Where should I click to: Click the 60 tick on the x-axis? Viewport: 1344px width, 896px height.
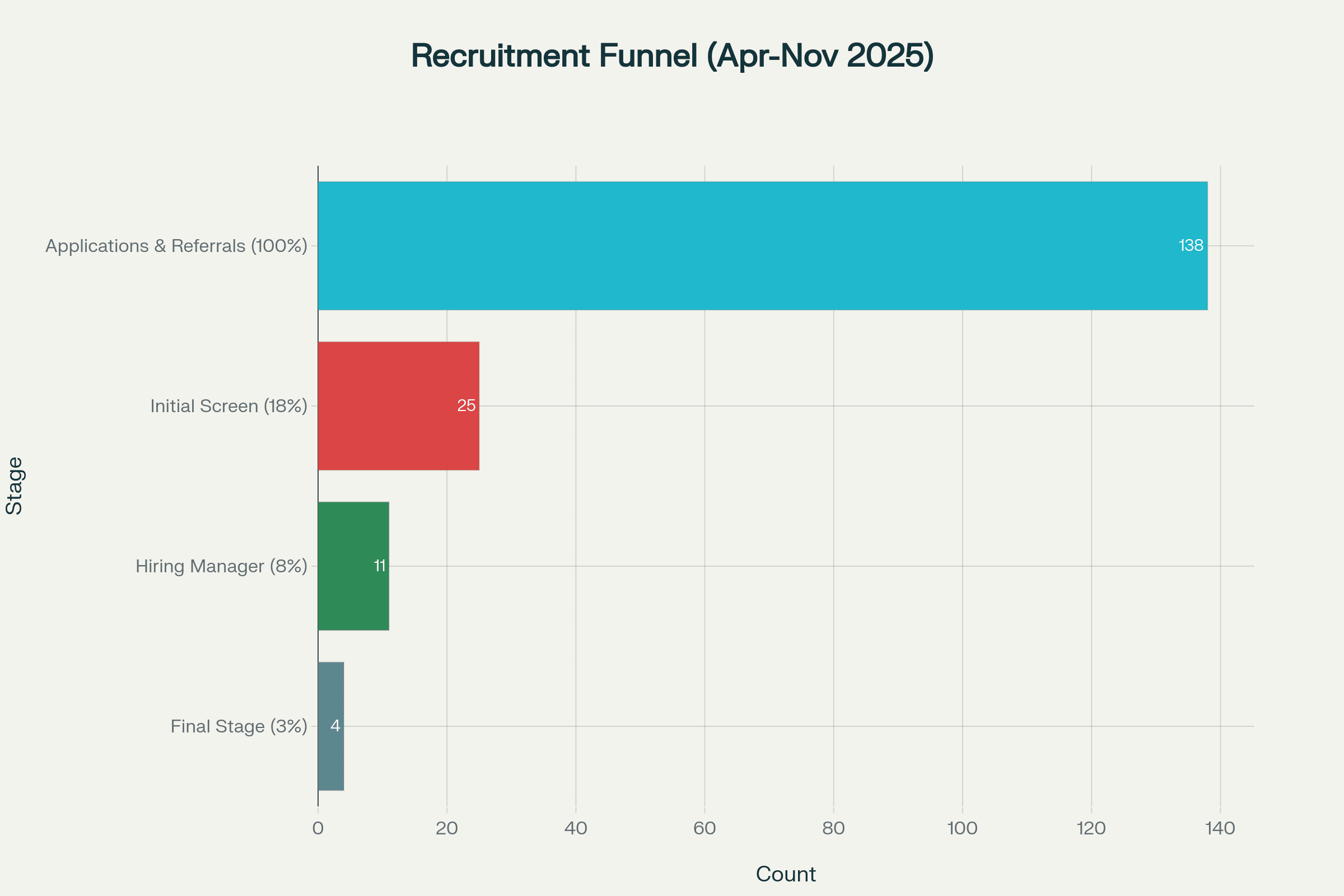coord(704,829)
